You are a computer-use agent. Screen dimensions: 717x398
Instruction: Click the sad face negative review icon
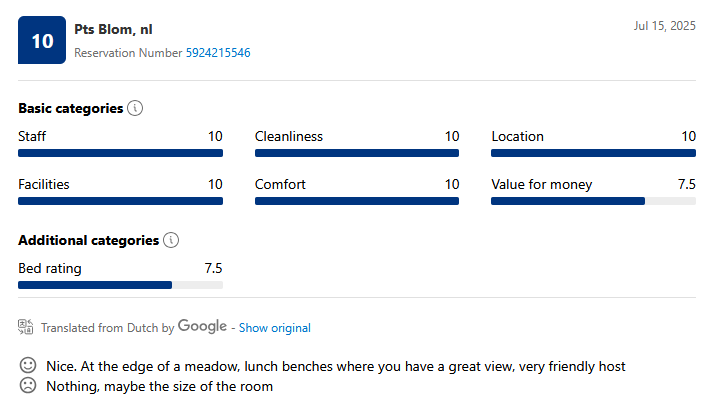pyautogui.click(x=28, y=386)
